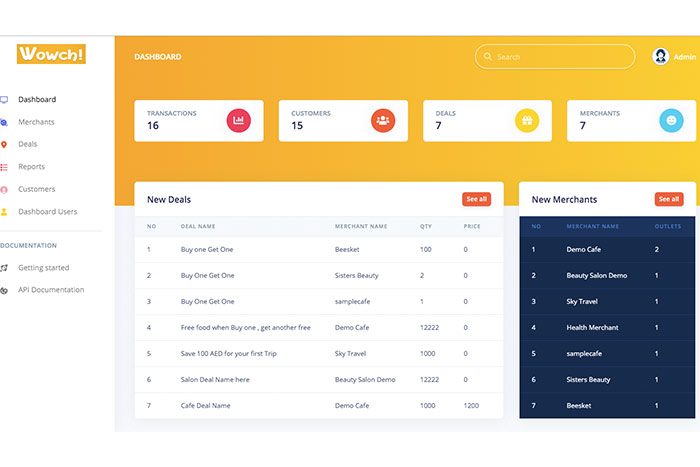Click the search magnifier icon
Viewport: 700px width, 467px height.
click(x=487, y=57)
